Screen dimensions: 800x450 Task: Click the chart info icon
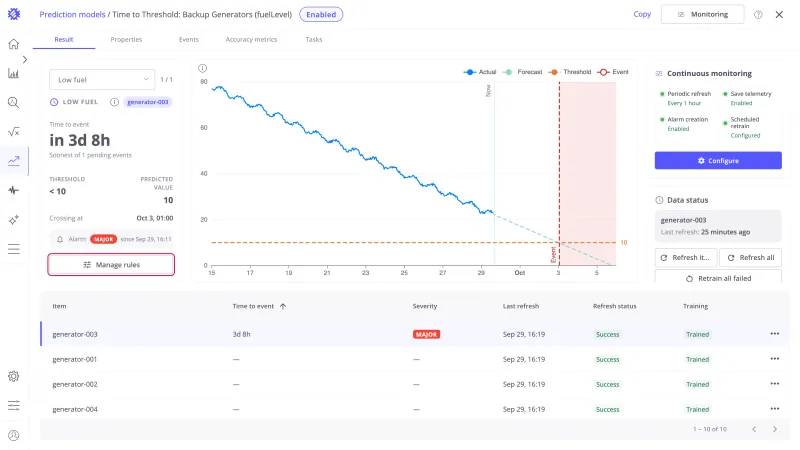pyautogui.click(x=203, y=68)
